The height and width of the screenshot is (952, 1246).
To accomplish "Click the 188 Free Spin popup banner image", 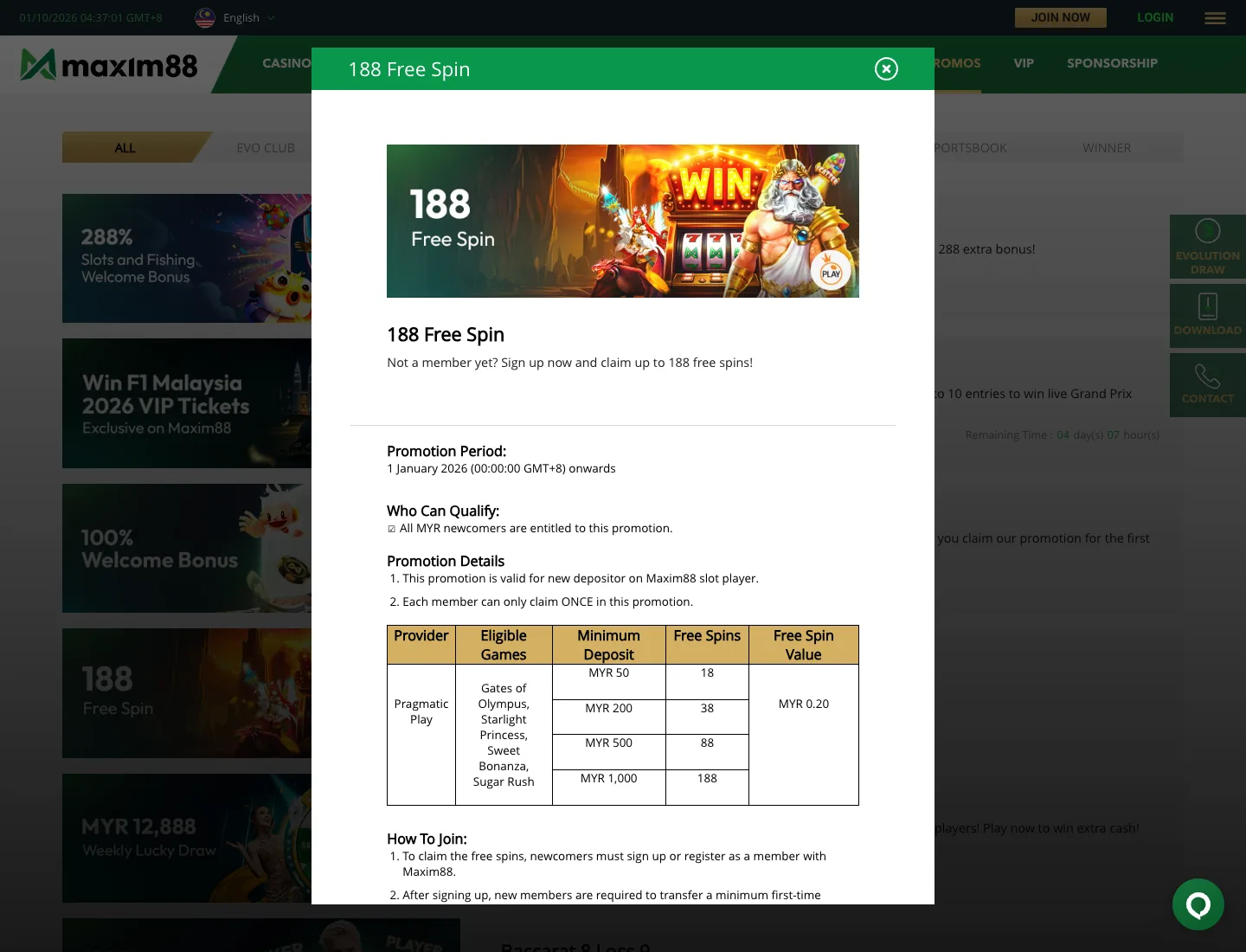I will [623, 221].
